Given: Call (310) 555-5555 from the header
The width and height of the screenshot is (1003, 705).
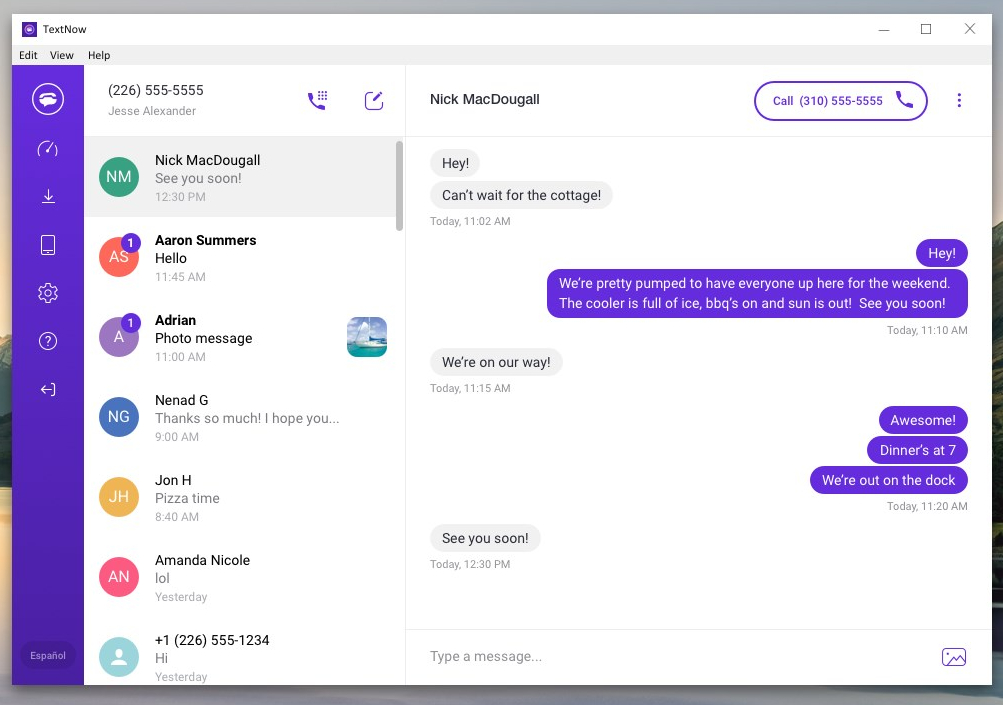Looking at the screenshot, I should tap(840, 100).
